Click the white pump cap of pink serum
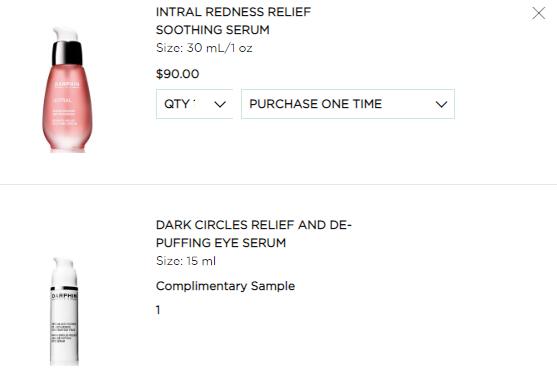 [66, 34]
